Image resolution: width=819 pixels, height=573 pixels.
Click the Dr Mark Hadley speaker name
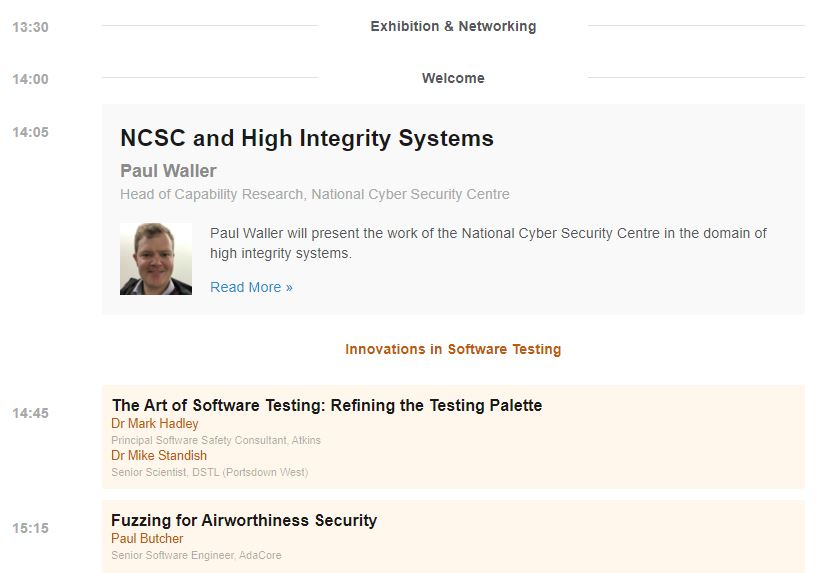pos(155,423)
